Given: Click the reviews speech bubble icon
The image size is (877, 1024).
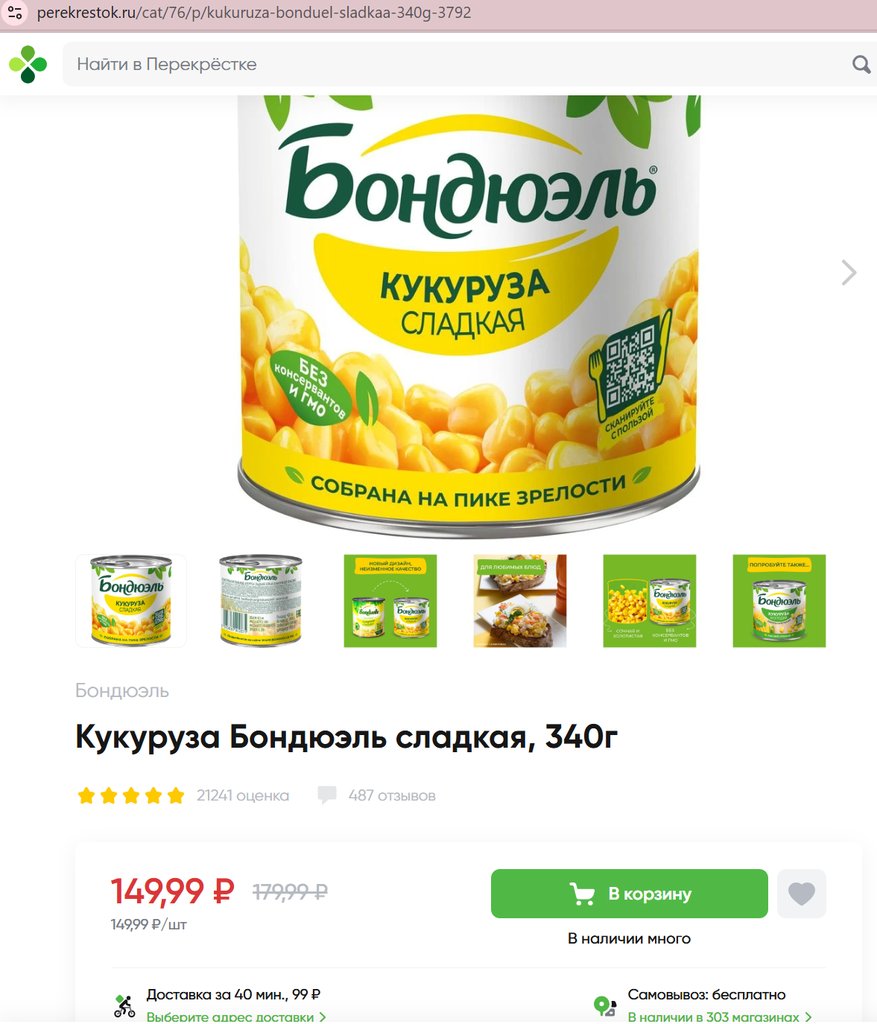Looking at the screenshot, I should click(327, 795).
